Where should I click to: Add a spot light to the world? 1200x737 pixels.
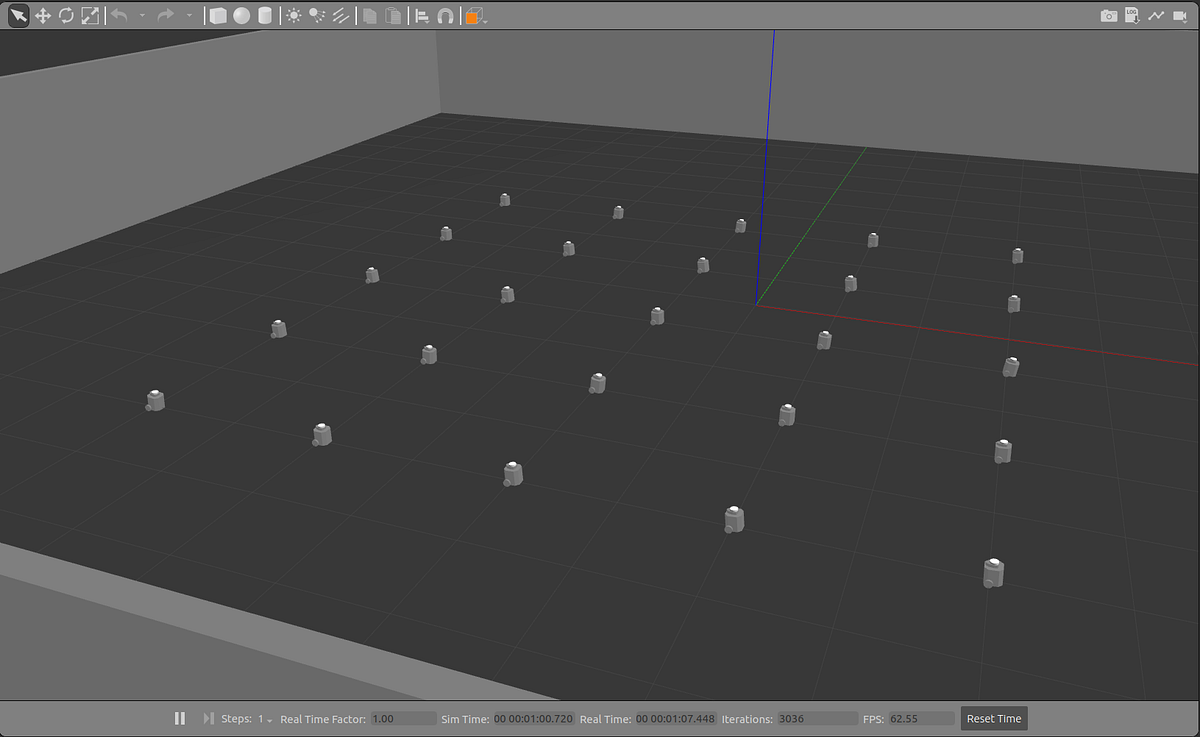click(317, 15)
